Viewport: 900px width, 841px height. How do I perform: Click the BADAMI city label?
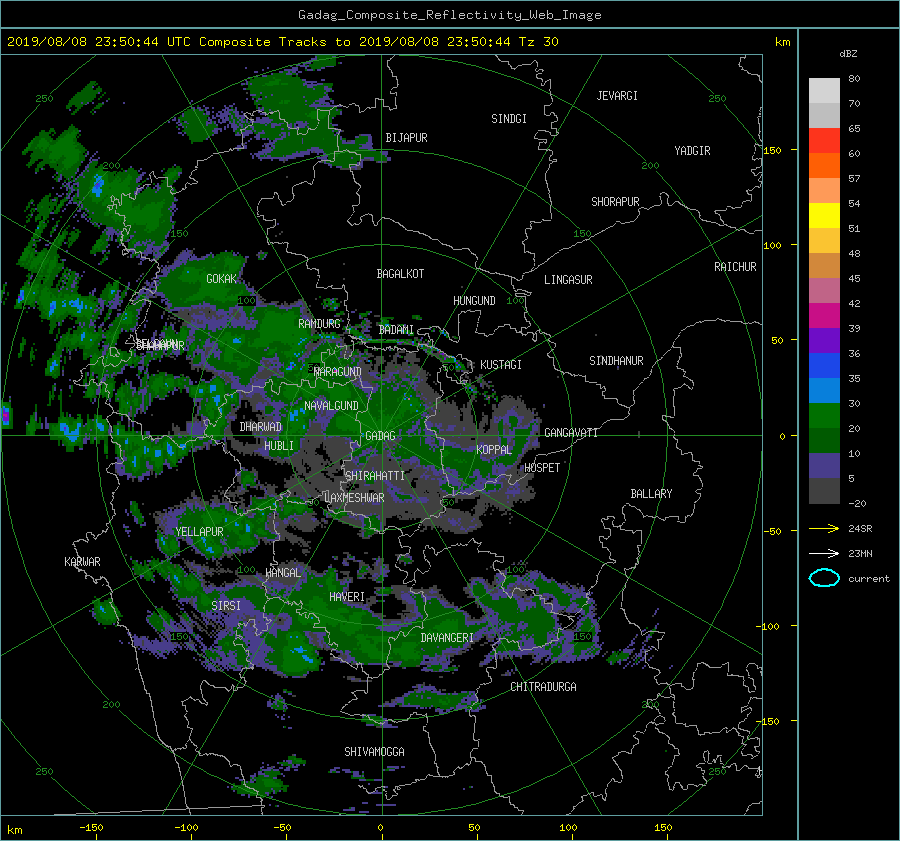(396, 330)
